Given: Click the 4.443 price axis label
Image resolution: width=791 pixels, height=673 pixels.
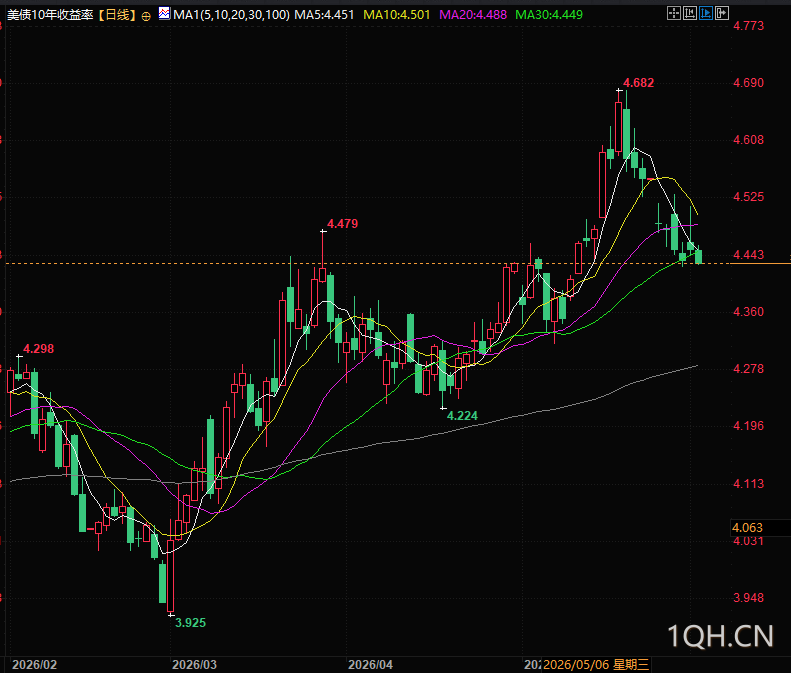Looking at the screenshot, I should pyautogui.click(x=749, y=255).
